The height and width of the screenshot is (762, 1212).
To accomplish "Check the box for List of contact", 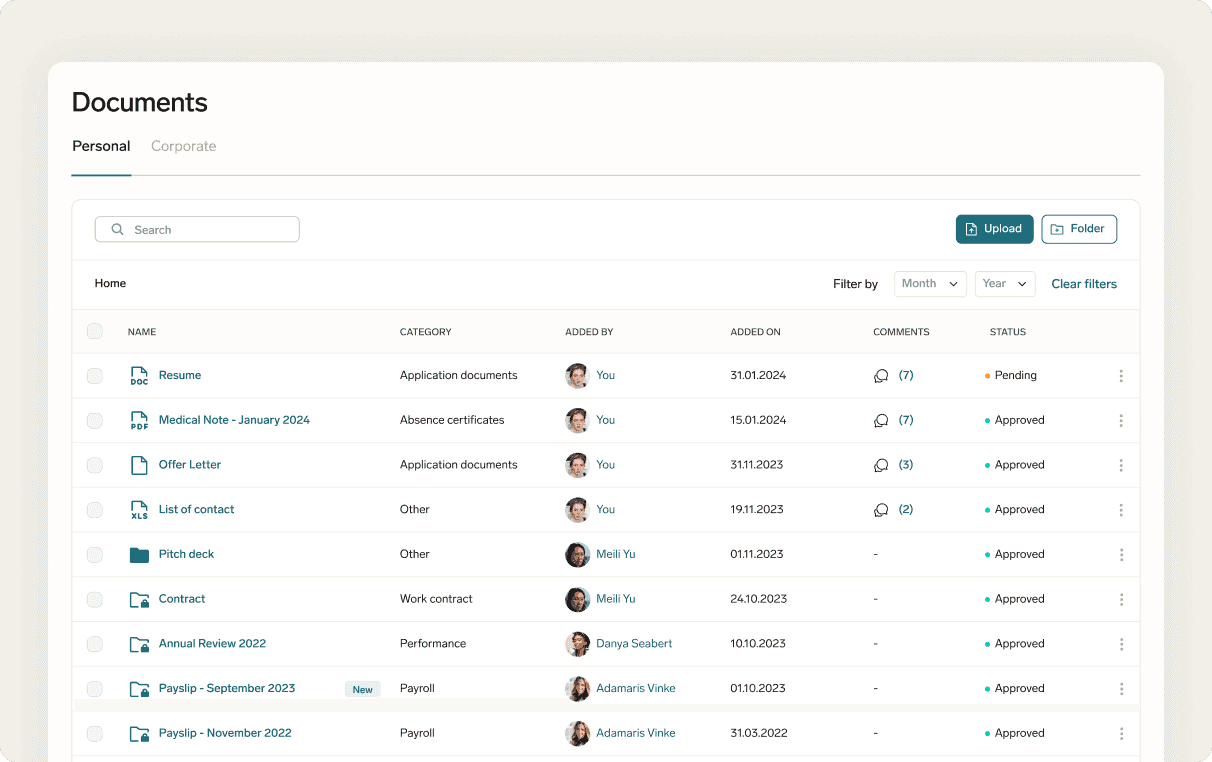I will point(94,510).
